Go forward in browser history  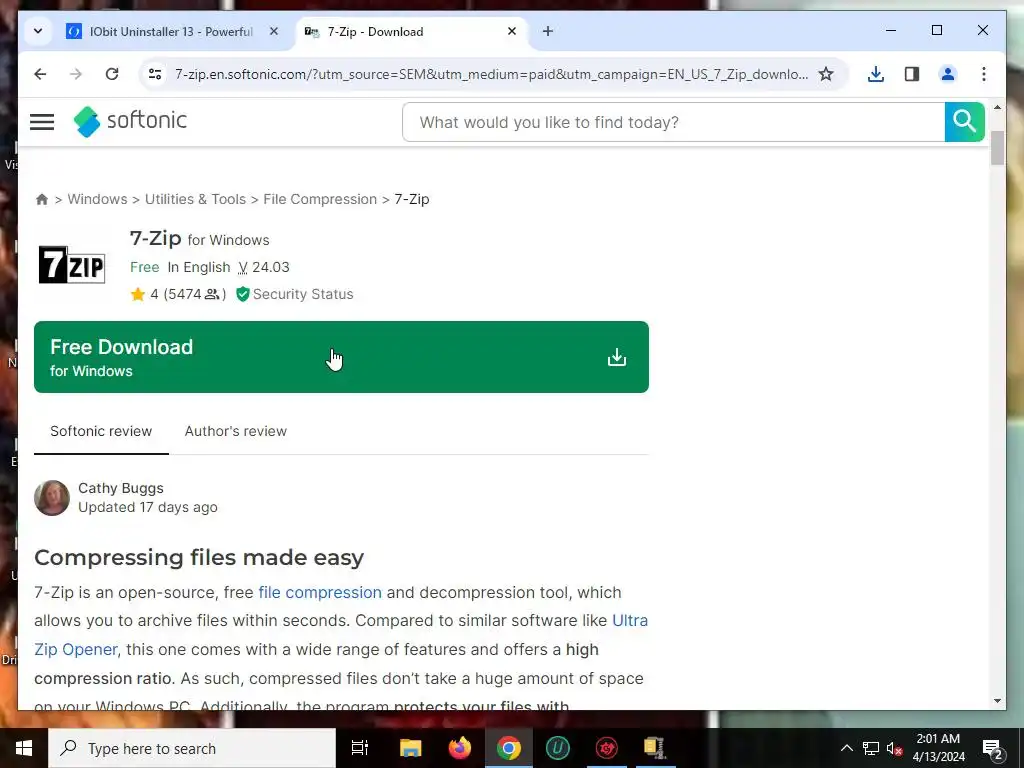click(76, 74)
